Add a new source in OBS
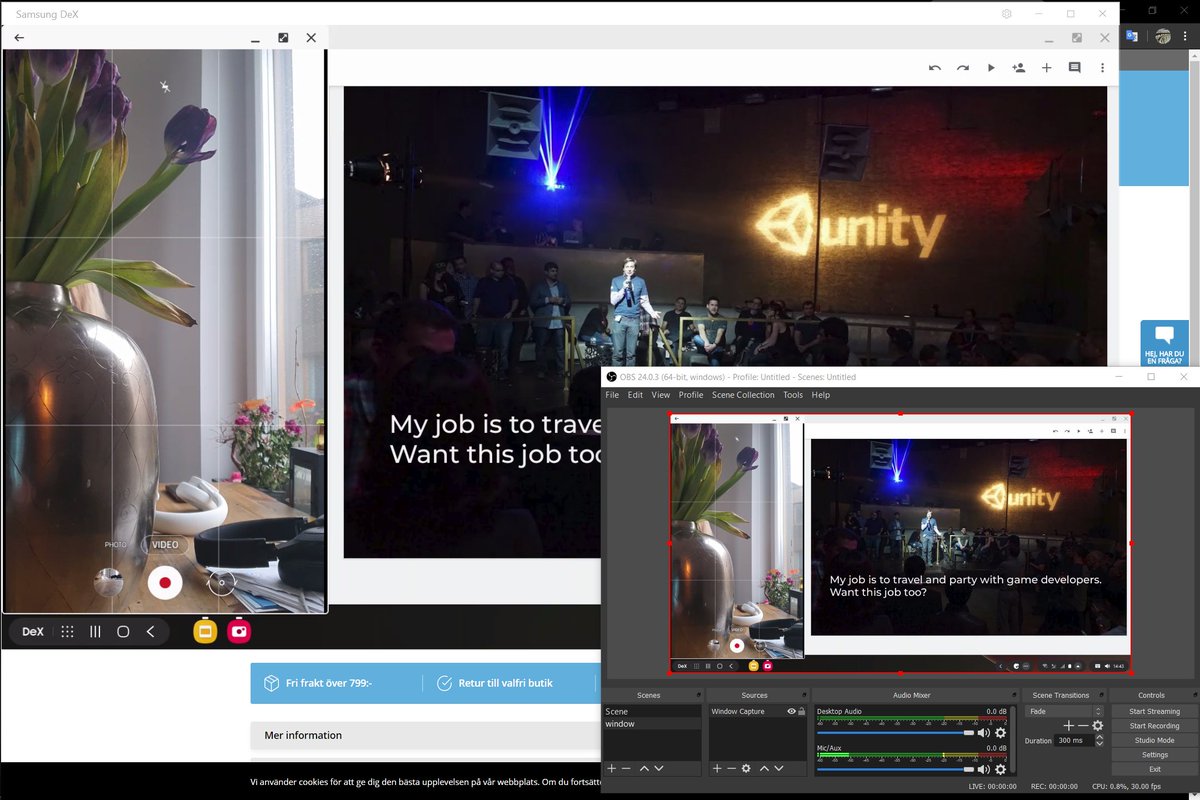 coord(717,768)
